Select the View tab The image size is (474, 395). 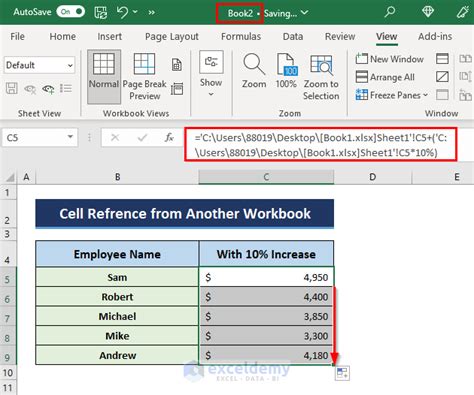point(386,36)
